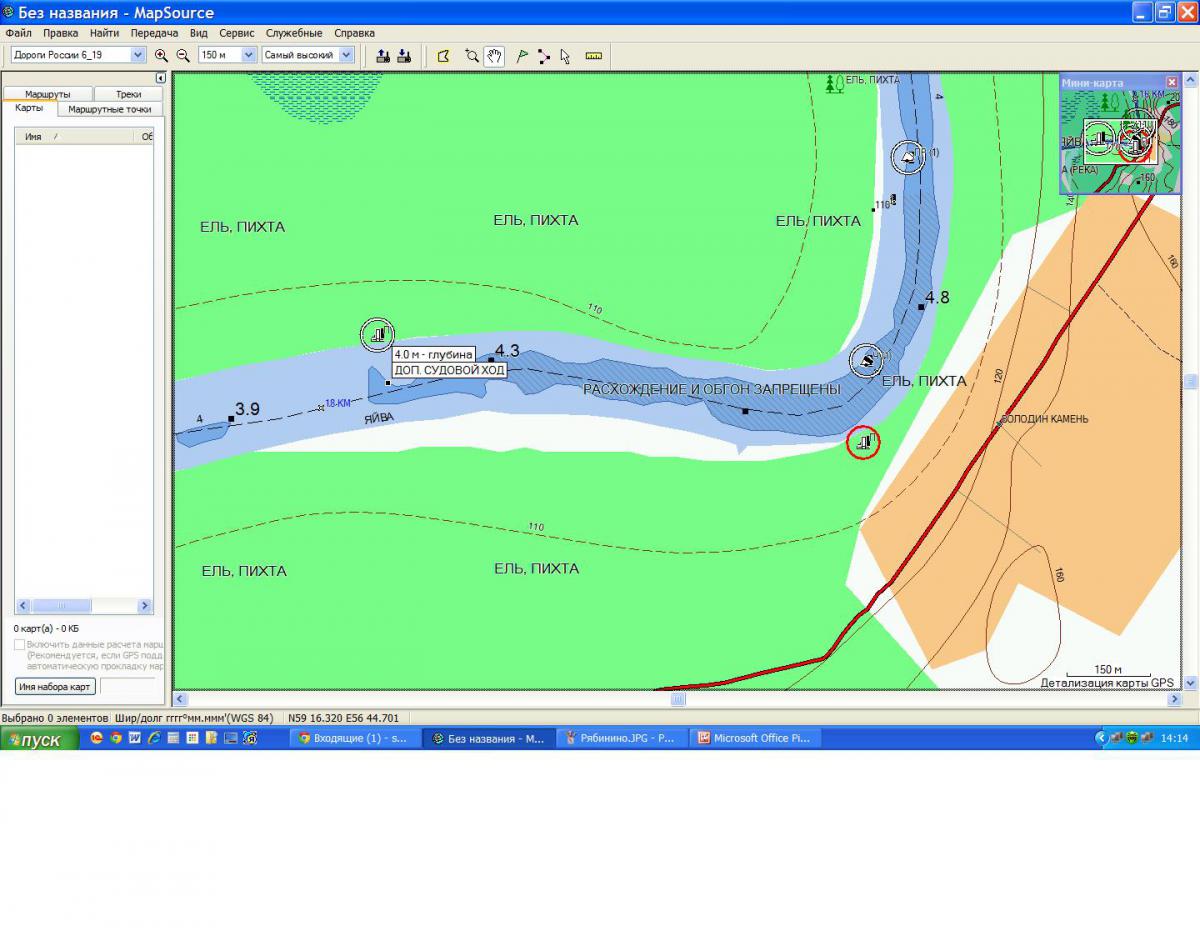
Task: Select the route creation tool
Action: coord(544,56)
